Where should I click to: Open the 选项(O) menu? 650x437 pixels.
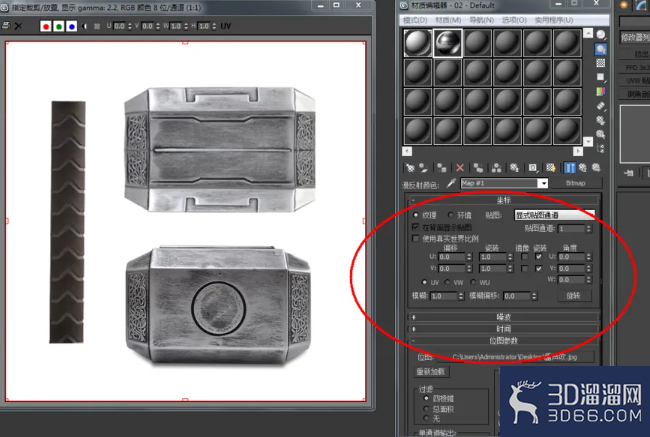(x=514, y=20)
